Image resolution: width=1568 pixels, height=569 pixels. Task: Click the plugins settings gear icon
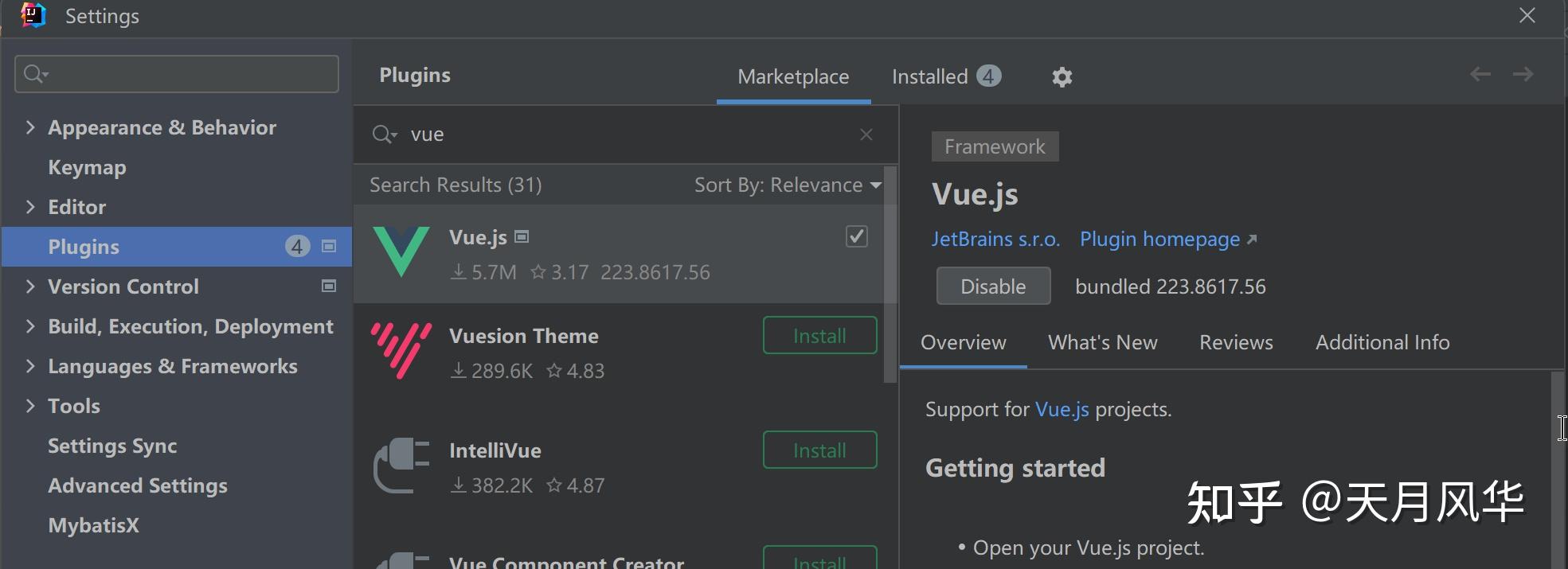[1062, 77]
